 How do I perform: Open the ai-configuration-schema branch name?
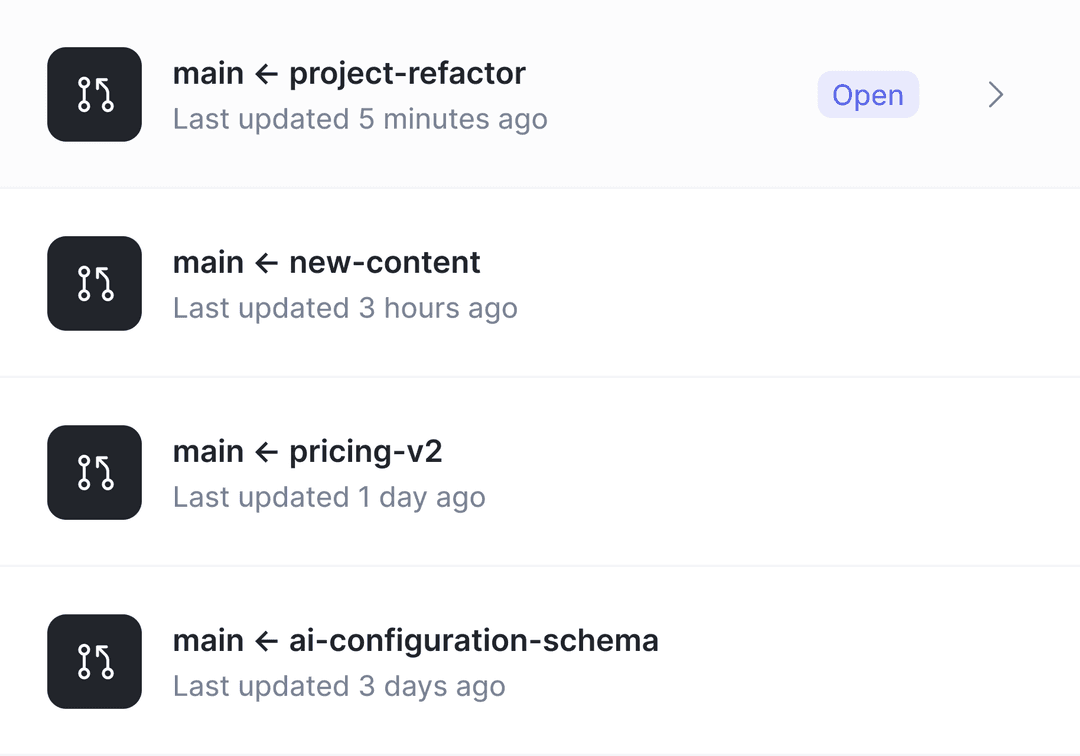pos(474,641)
